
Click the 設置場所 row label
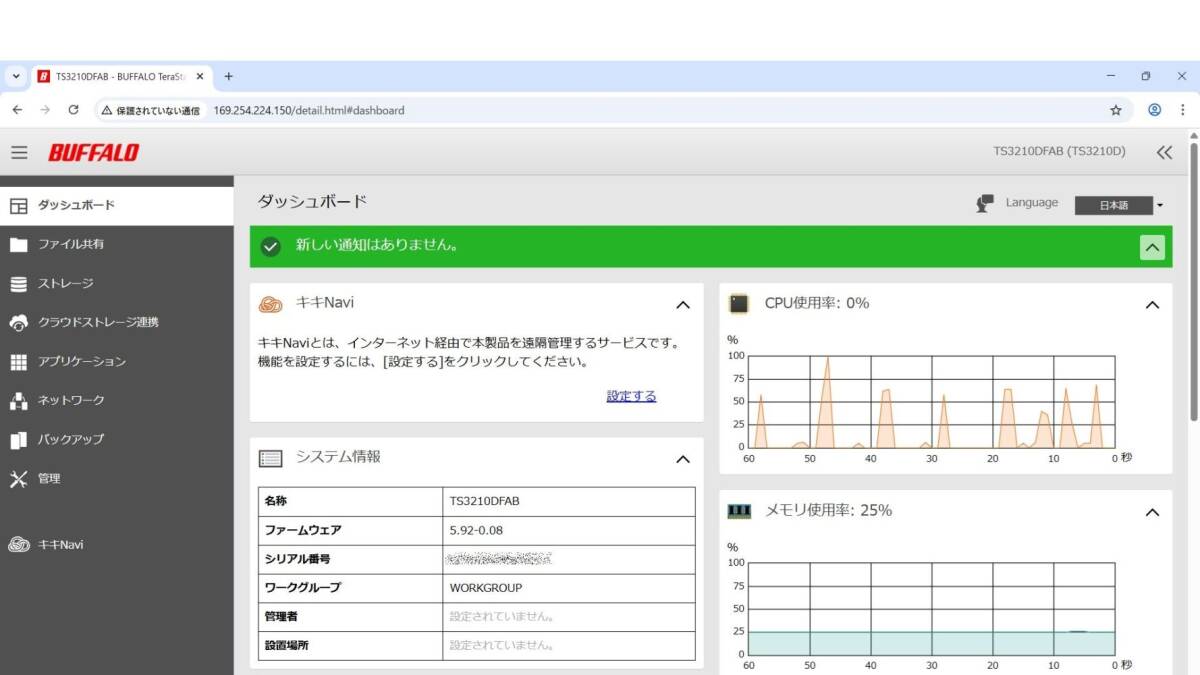287,646
